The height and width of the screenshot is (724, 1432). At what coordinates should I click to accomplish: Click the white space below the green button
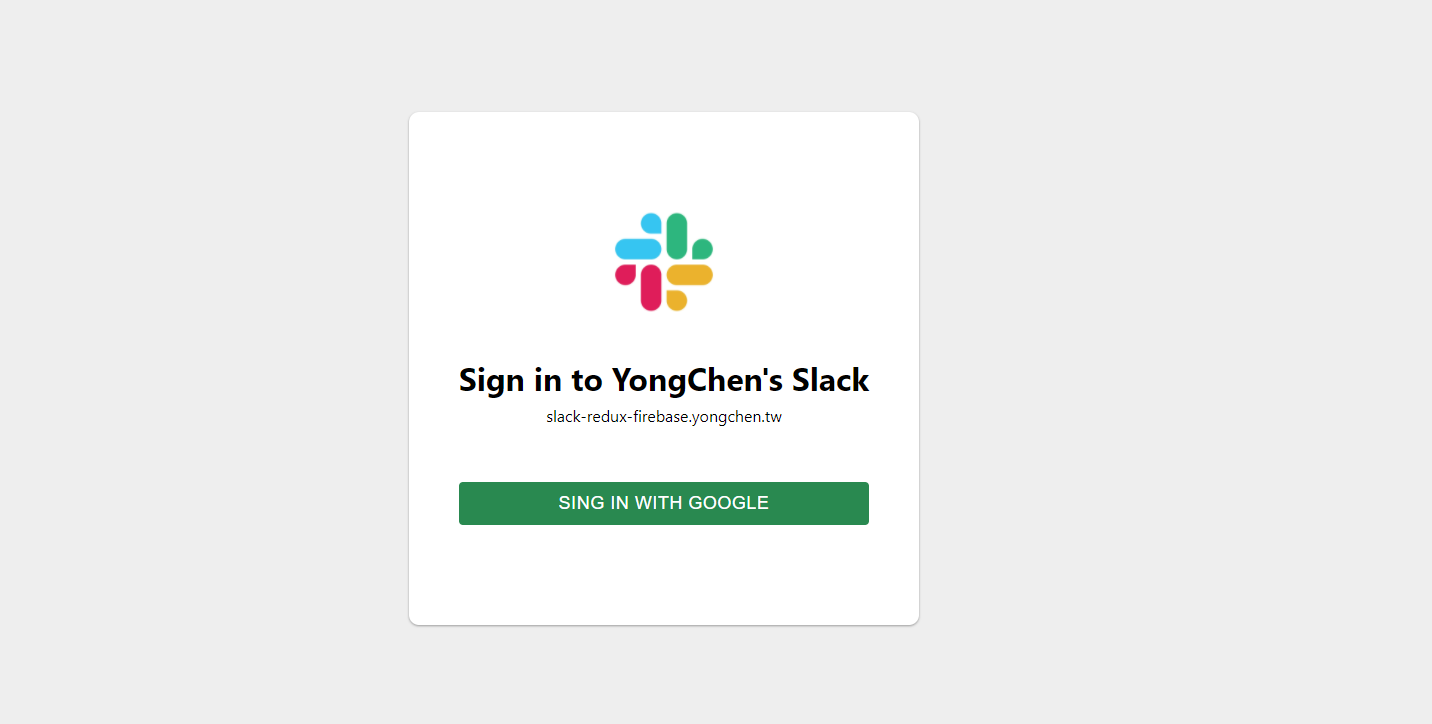[x=664, y=575]
